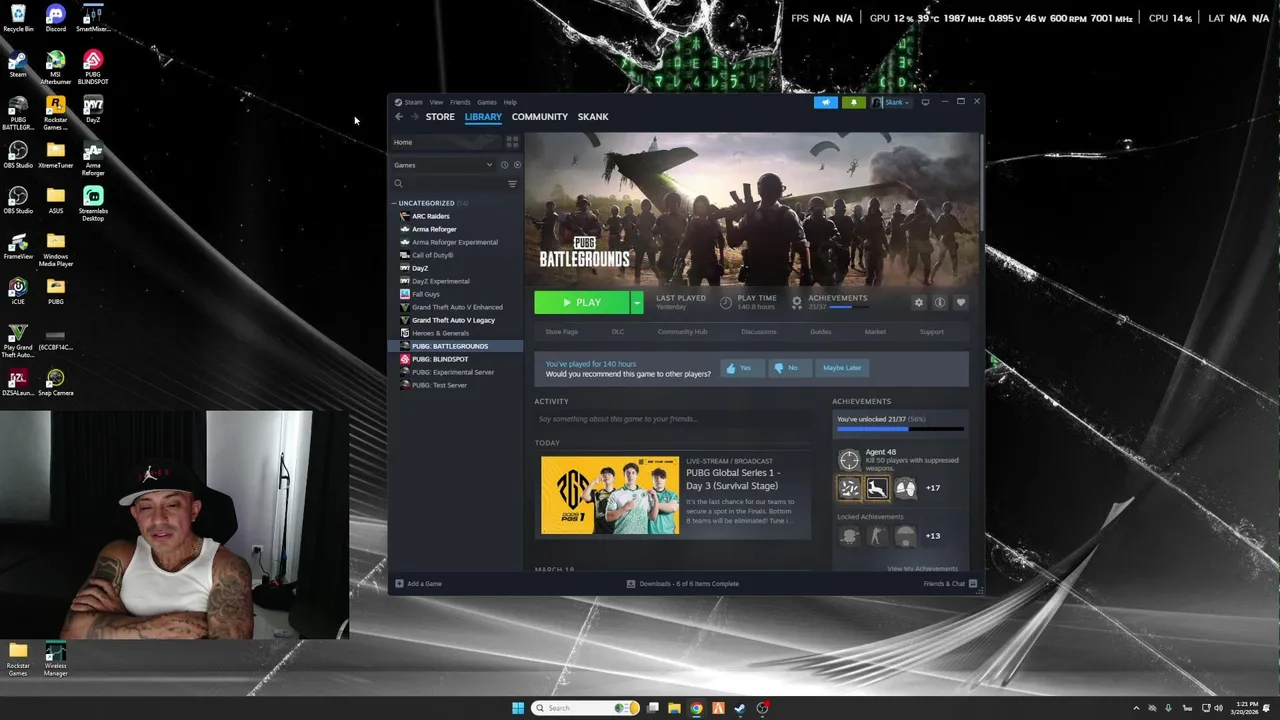Open PUBG Global Series broadcast thumbnail
Viewport: 1280px width, 720px height.
610,495
